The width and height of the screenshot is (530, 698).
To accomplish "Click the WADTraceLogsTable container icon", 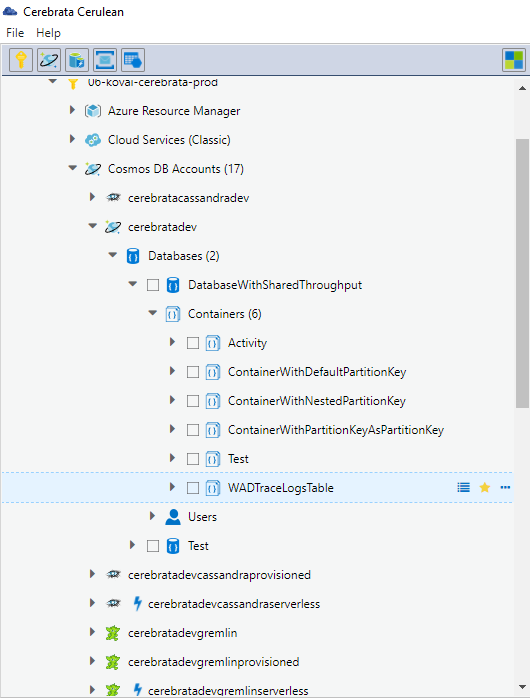I will coord(213,488).
